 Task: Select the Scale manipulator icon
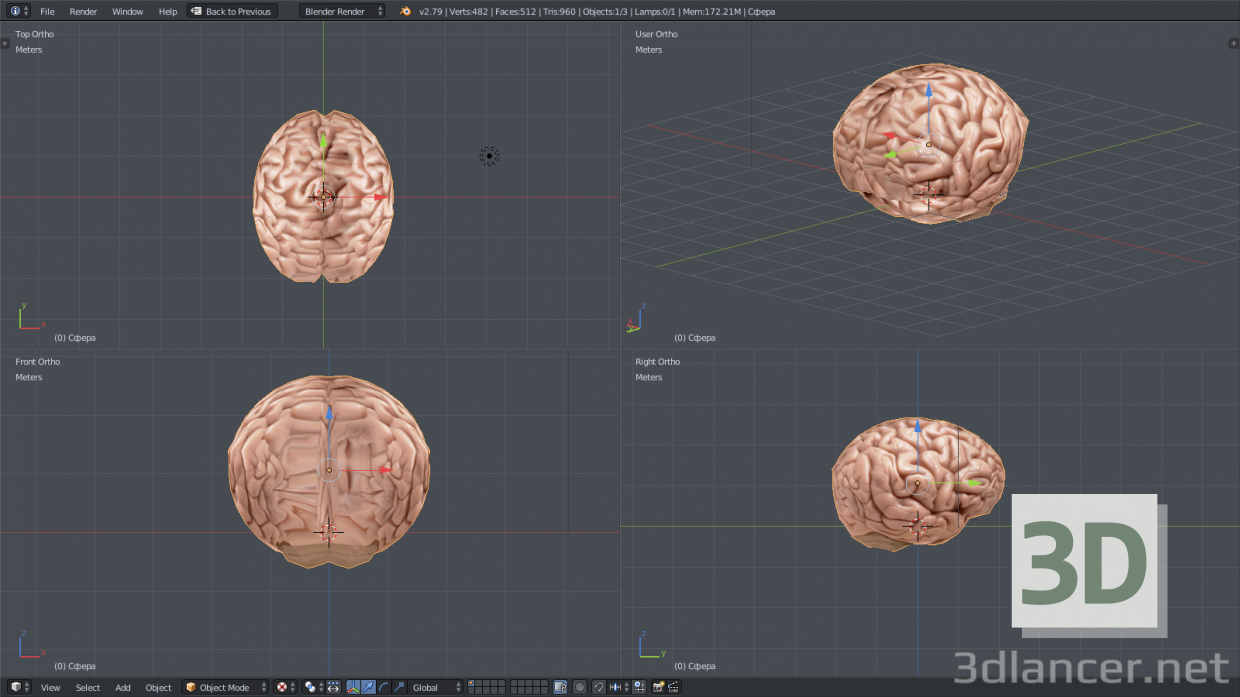point(398,688)
